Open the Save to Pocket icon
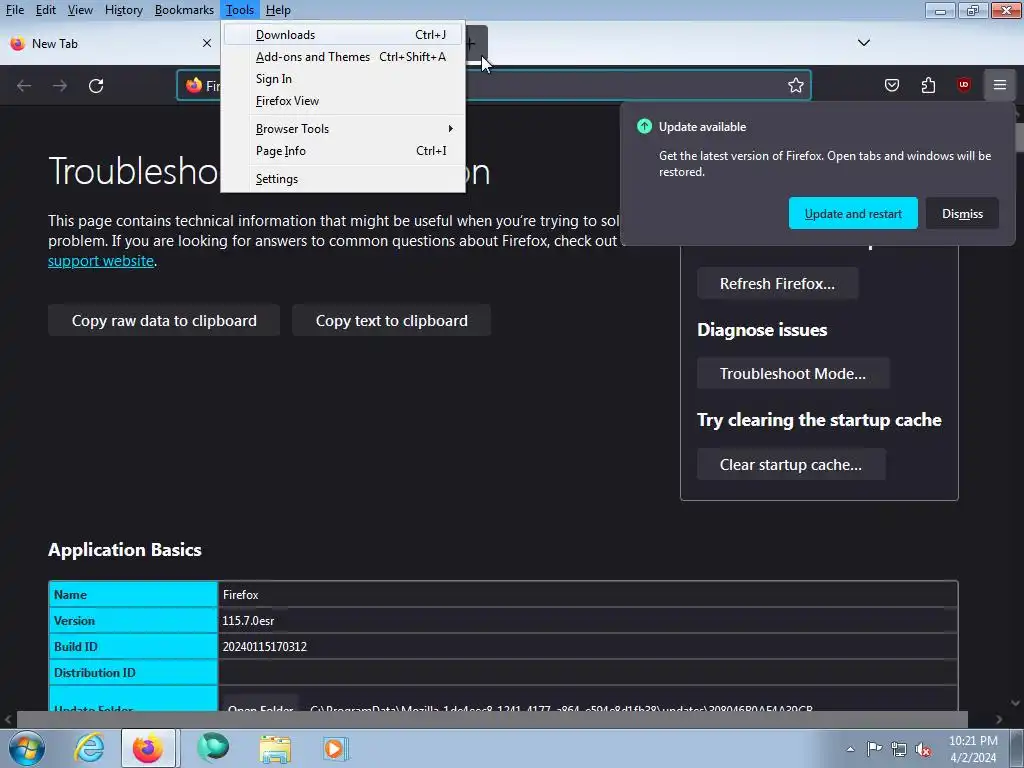1024x768 pixels. pyautogui.click(x=891, y=86)
